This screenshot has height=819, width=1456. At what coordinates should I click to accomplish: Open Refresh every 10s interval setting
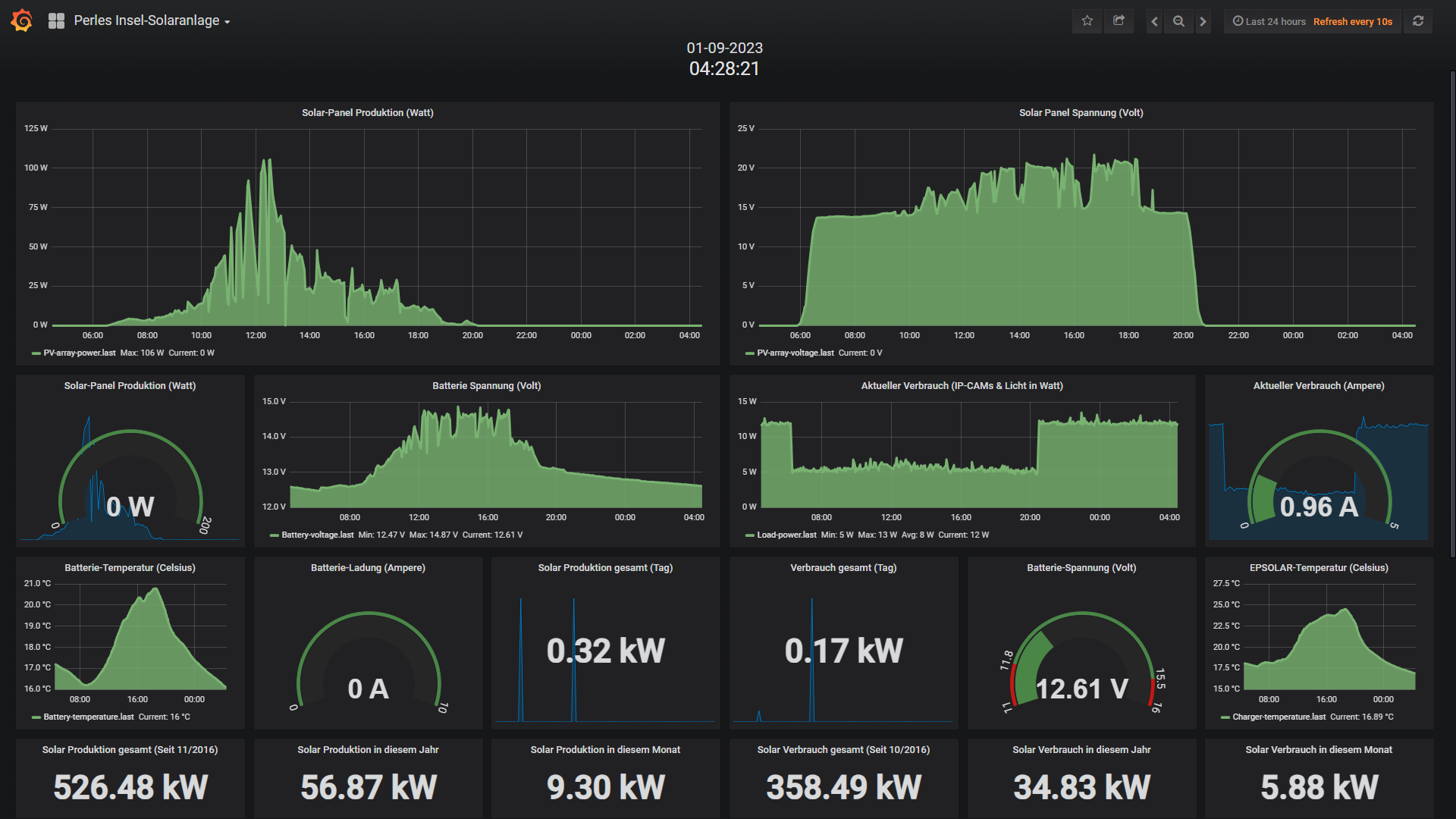coord(1352,21)
